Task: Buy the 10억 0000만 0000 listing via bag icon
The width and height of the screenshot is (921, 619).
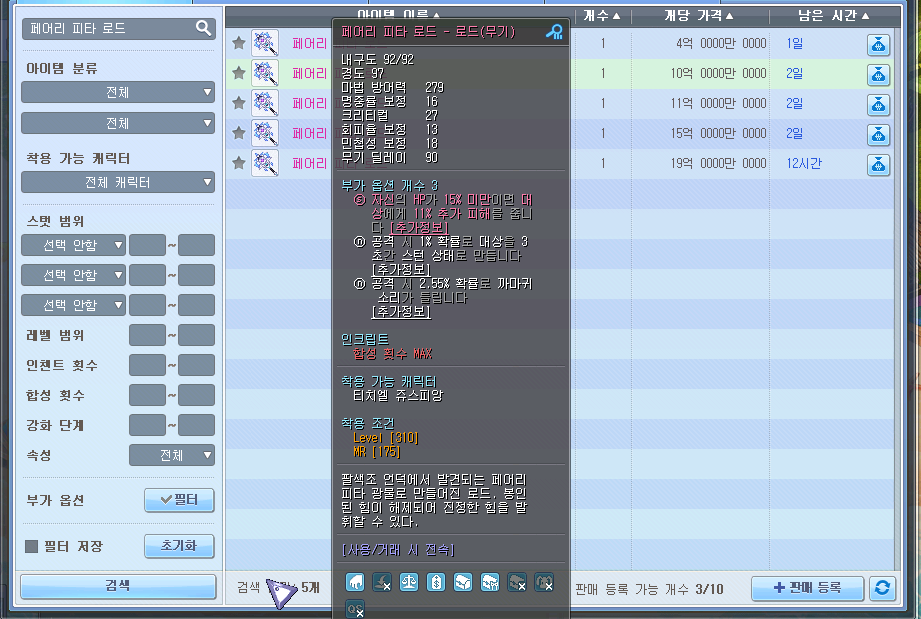Action: tap(878, 75)
